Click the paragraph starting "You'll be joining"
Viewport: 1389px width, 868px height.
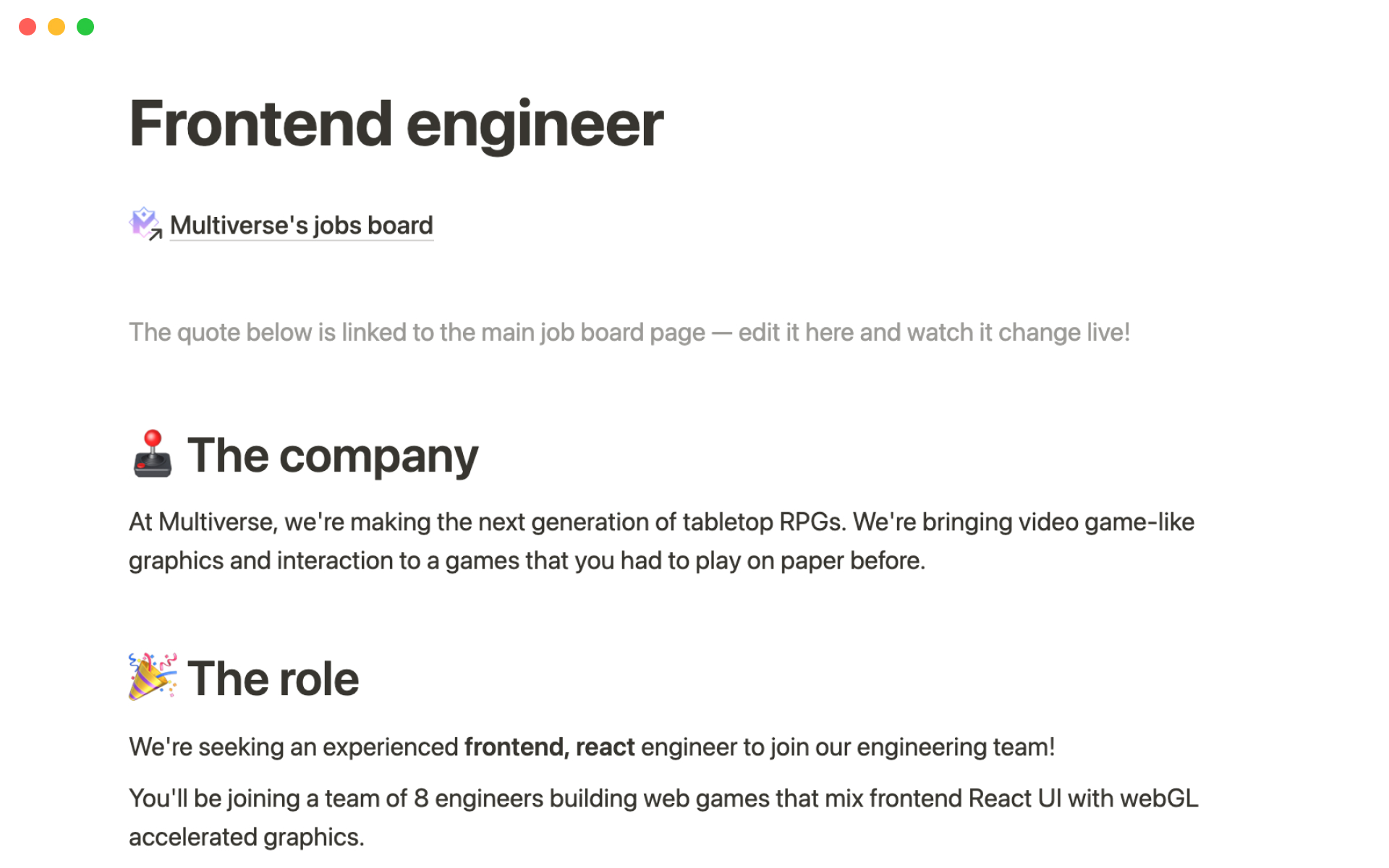tap(663, 799)
